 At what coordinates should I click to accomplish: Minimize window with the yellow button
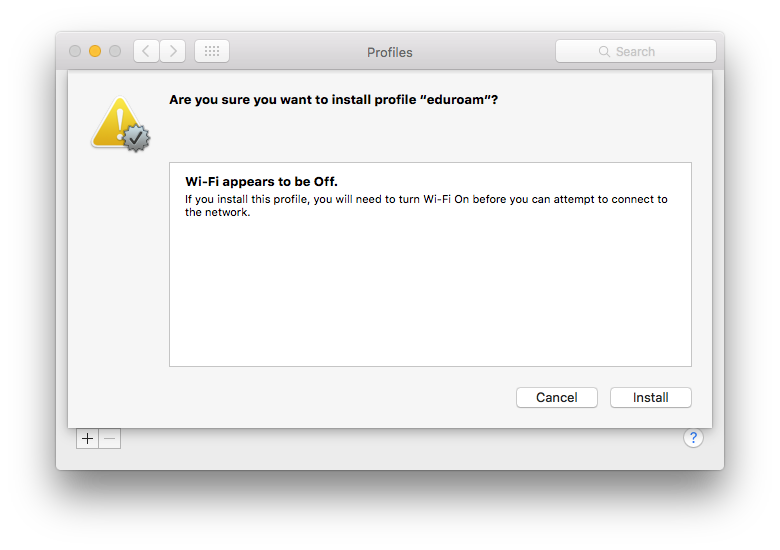click(x=95, y=51)
